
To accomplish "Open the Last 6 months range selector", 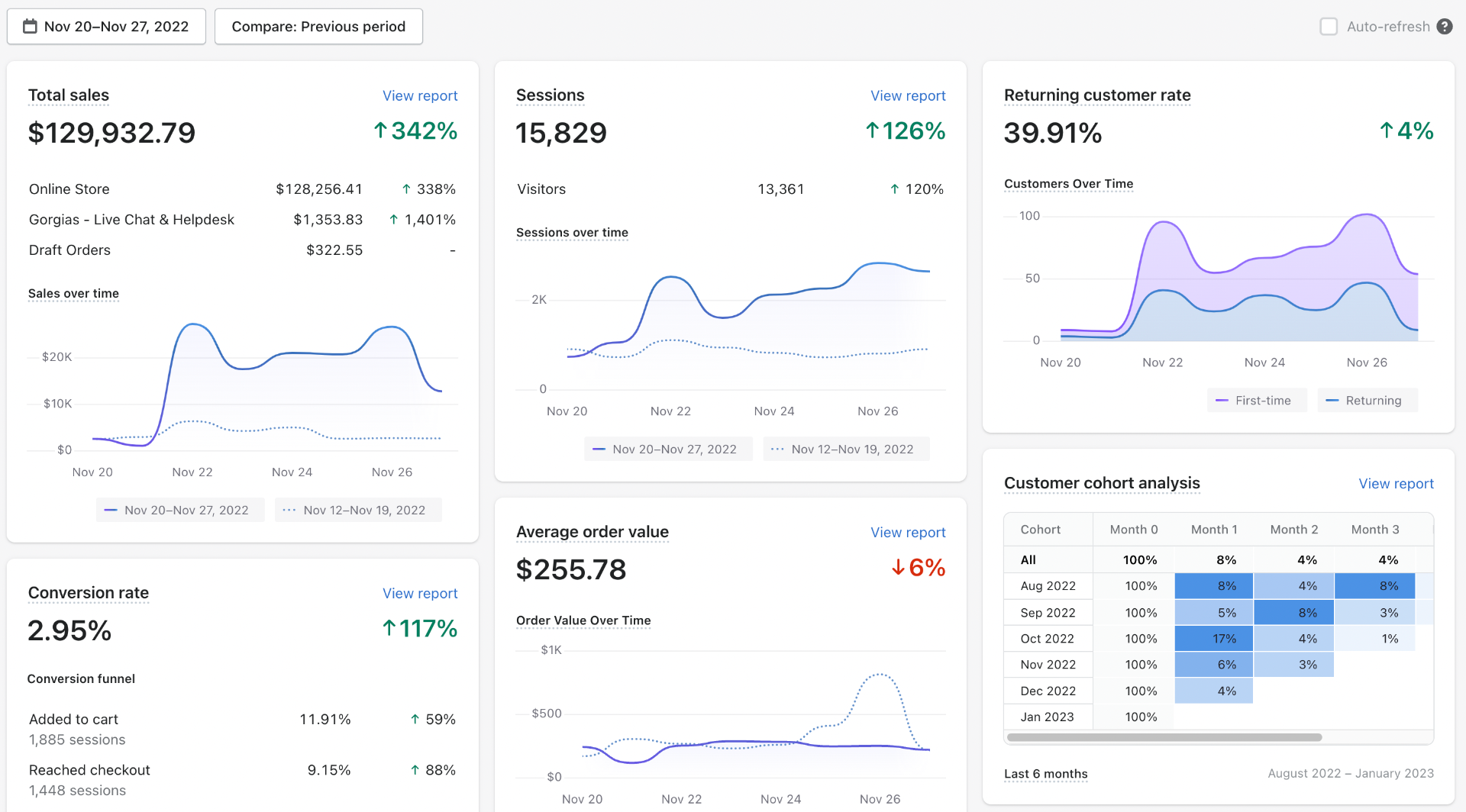I will [x=1046, y=774].
